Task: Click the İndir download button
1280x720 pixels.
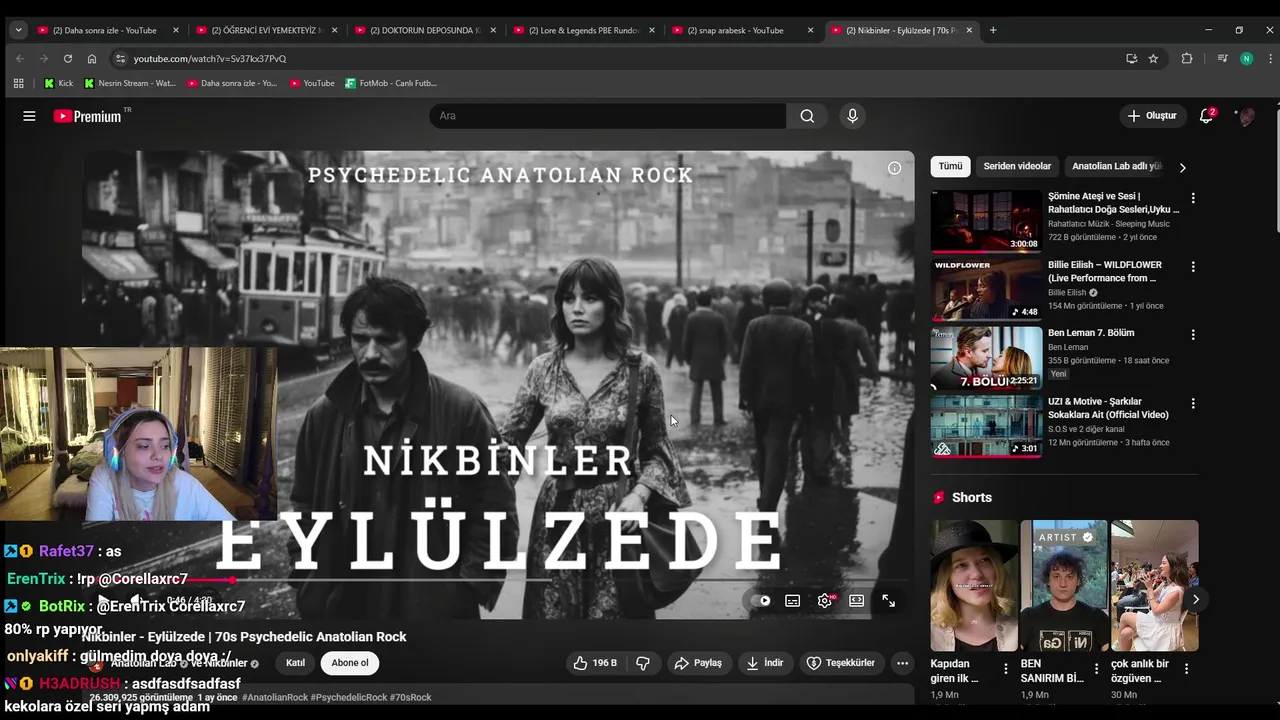Action: 765,663
